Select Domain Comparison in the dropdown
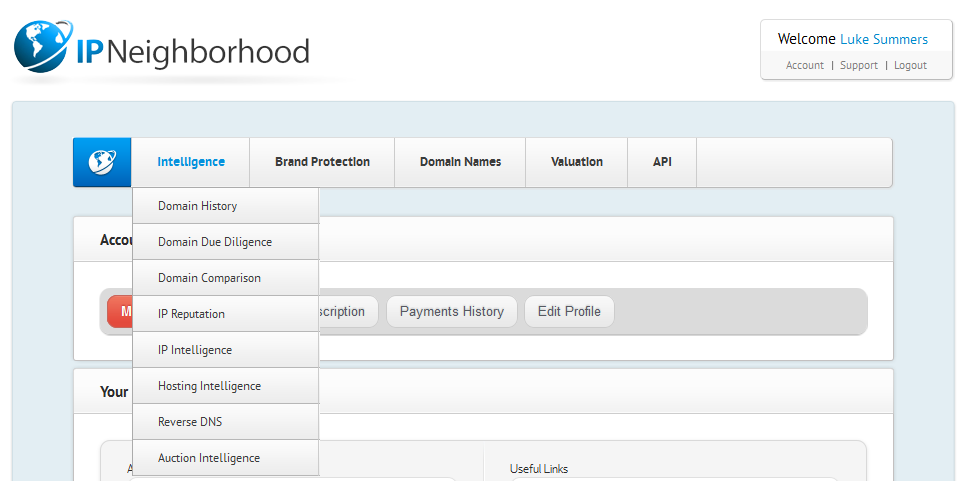The width and height of the screenshot is (964, 481). point(209,278)
